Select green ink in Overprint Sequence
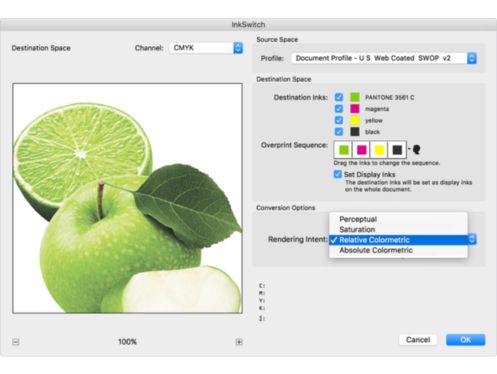The height and width of the screenshot is (374, 497). pos(344,150)
